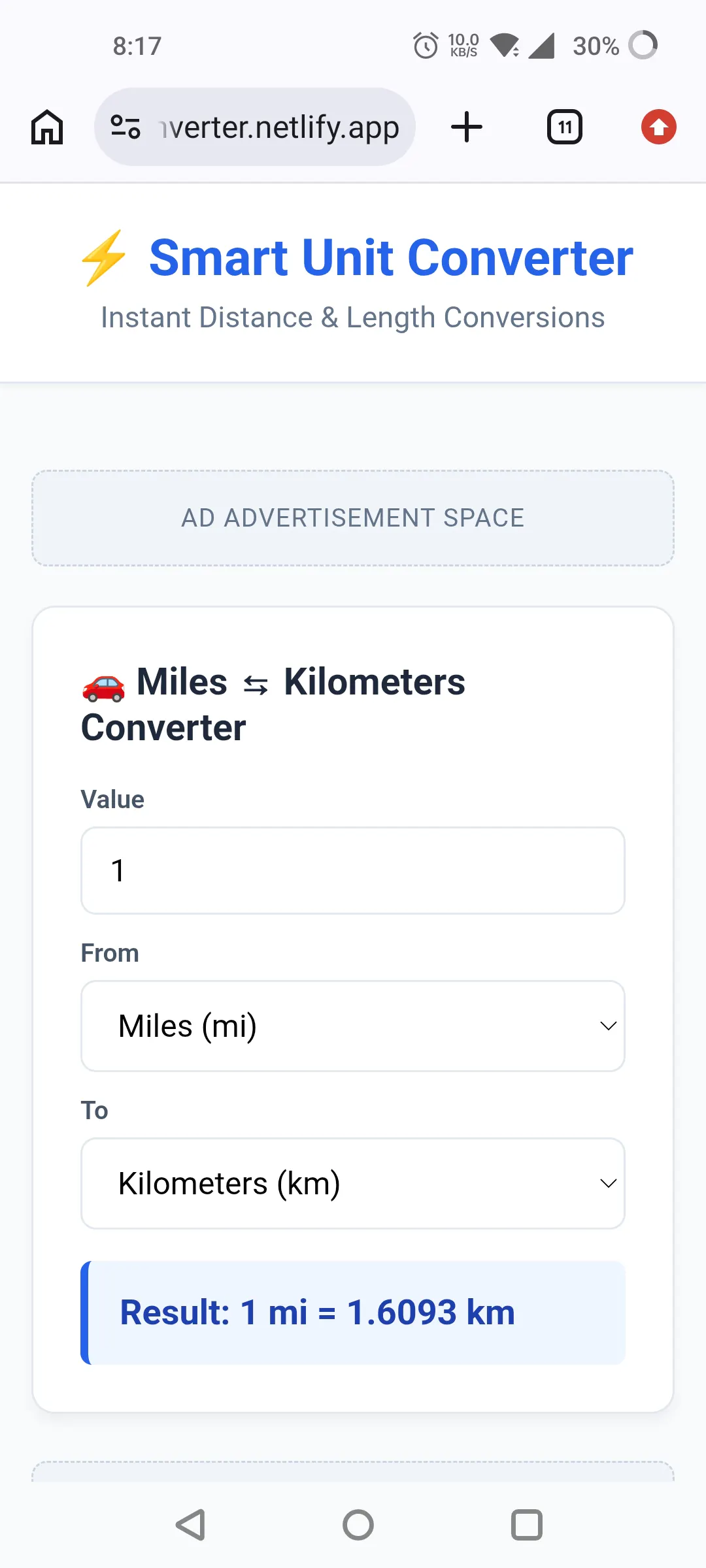Image resolution: width=706 pixels, height=1568 pixels.
Task: Open site settings icon in address bar
Action: [x=126, y=127]
